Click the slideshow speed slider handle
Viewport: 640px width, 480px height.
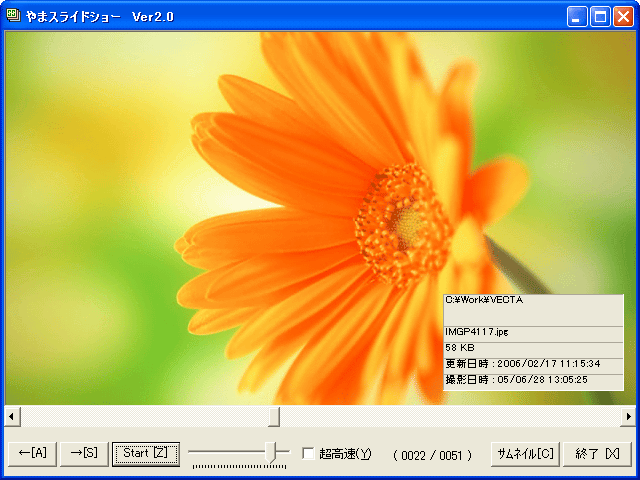tap(271, 452)
